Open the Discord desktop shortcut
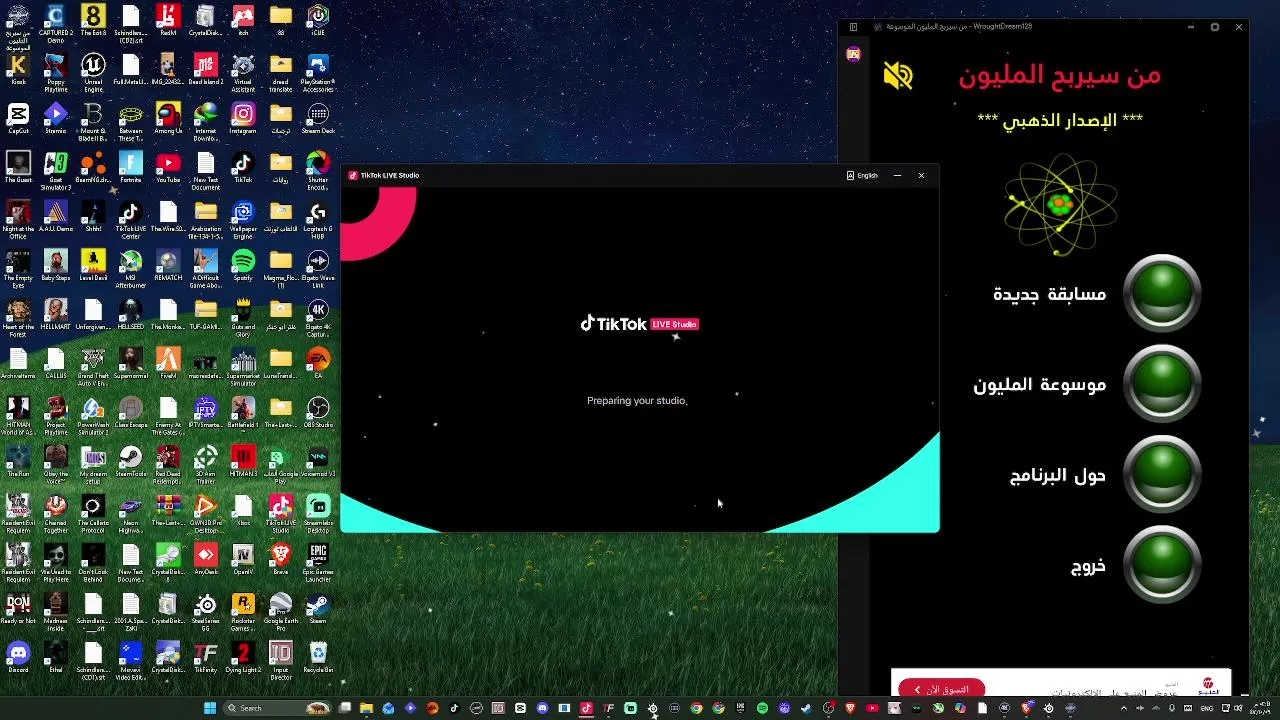Screen dimensions: 1280x720 click(x=18, y=656)
